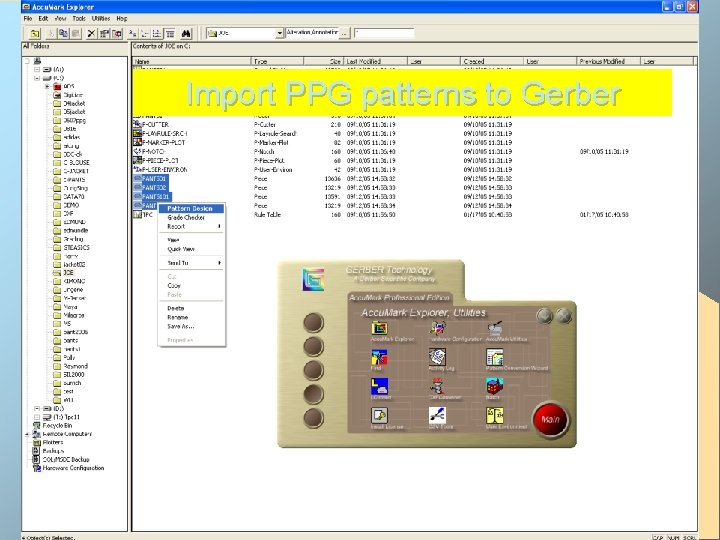Select the Recycle Bin tree item
720x540 pixels.
(x=53, y=426)
